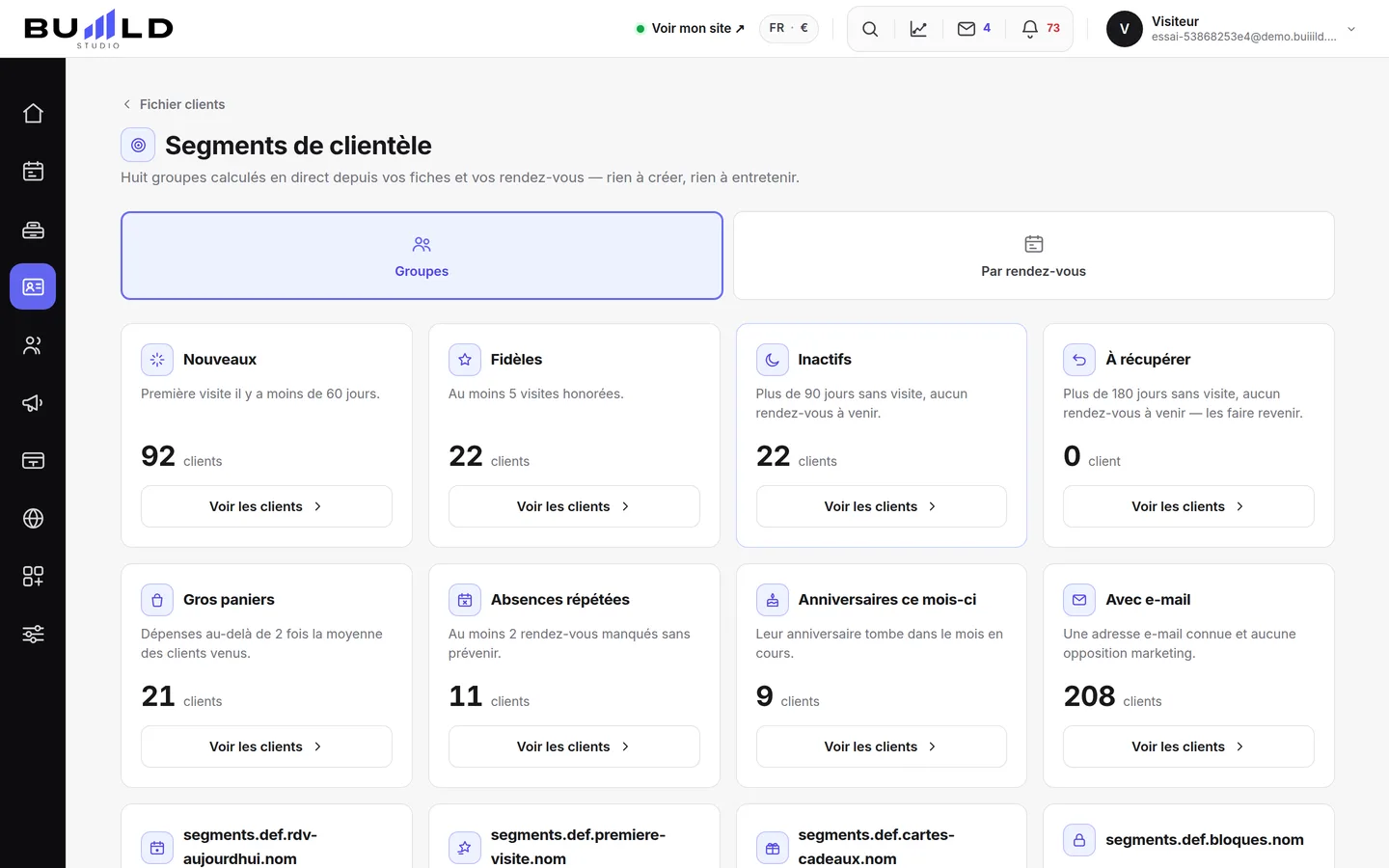Screen dimensions: 1389x868
Task: Open the globe website icon in sidebar
Action: [33, 519]
